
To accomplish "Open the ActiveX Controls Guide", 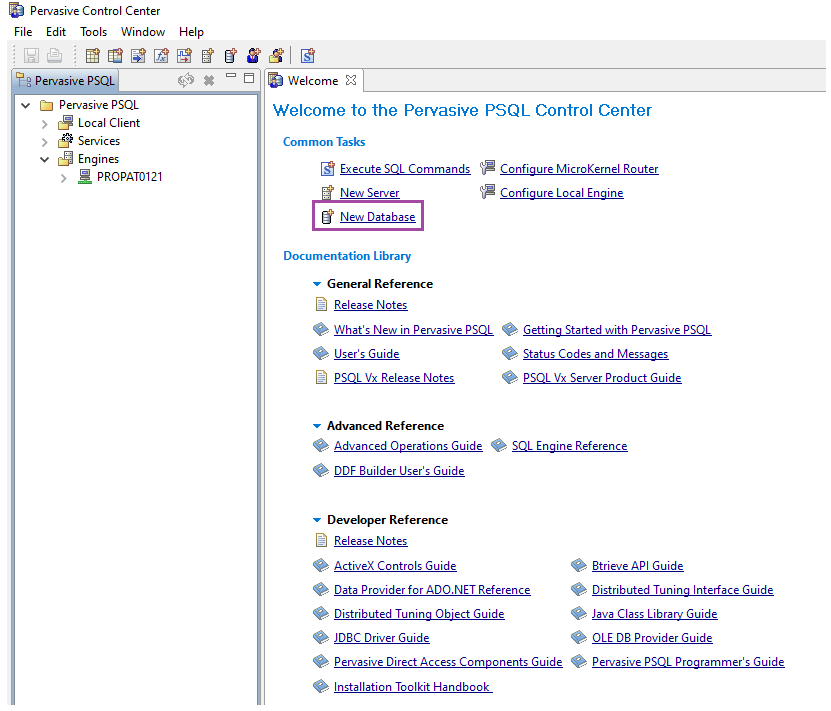I will click(395, 566).
